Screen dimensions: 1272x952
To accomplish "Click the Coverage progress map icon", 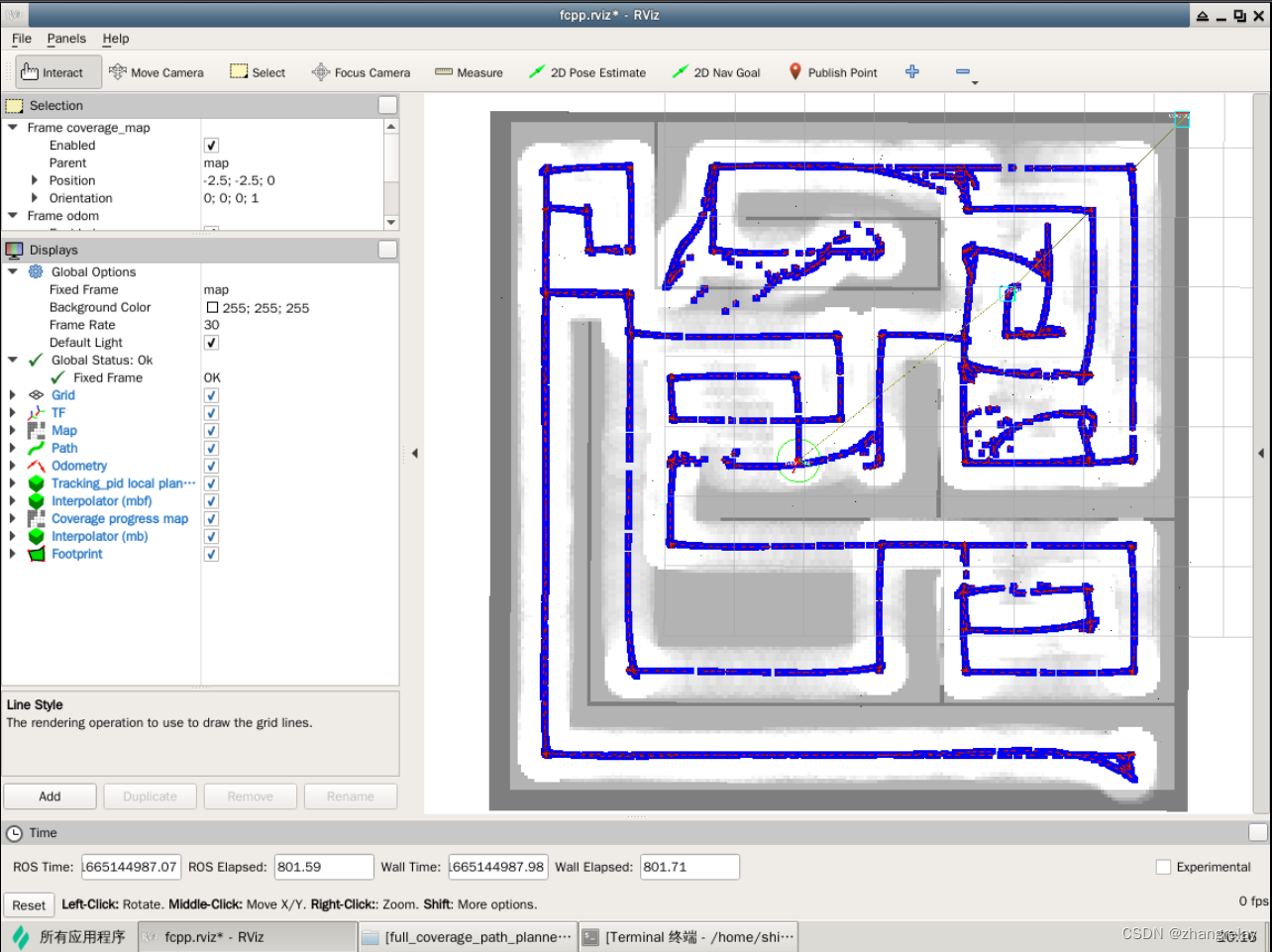I will tap(36, 519).
